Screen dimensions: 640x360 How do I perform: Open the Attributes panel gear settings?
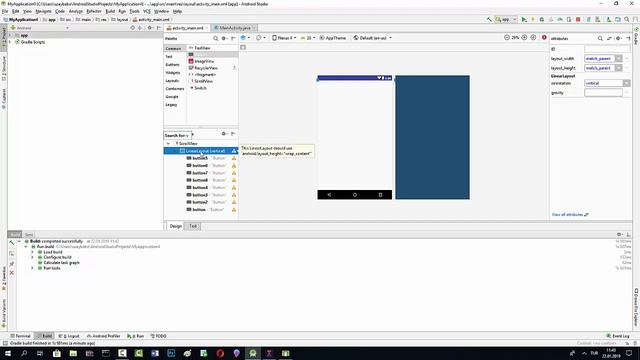coord(619,38)
